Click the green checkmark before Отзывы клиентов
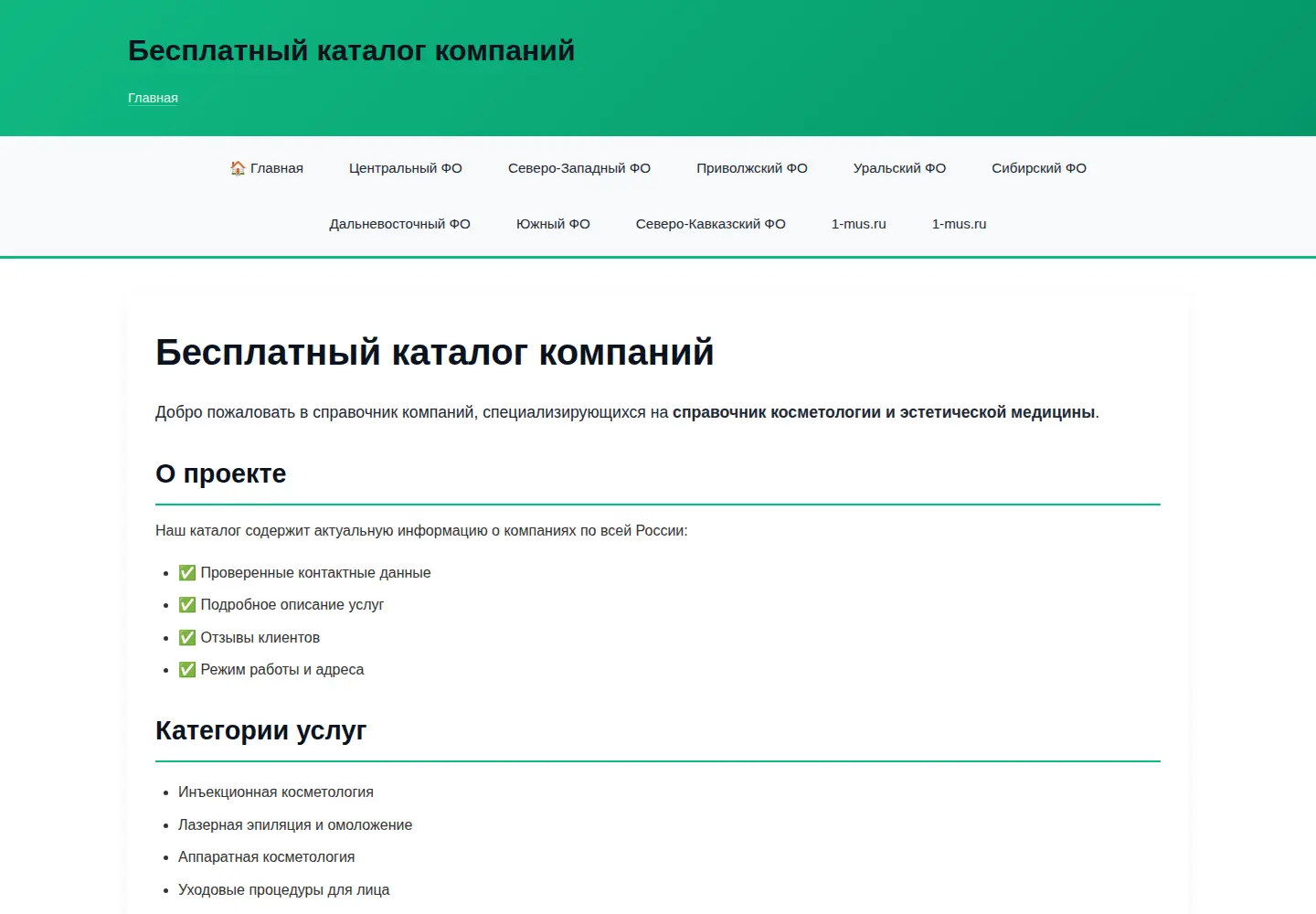 pyautogui.click(x=187, y=638)
